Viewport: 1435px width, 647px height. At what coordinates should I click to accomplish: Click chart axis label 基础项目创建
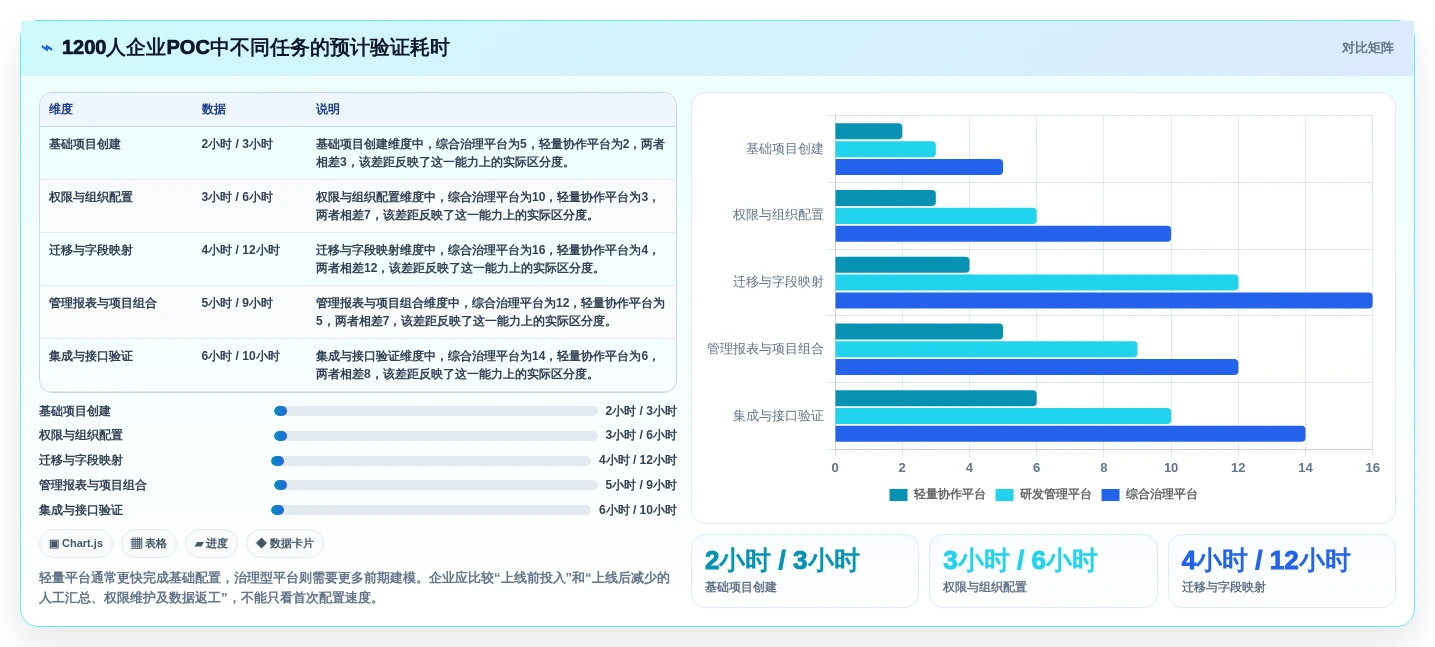(x=785, y=149)
